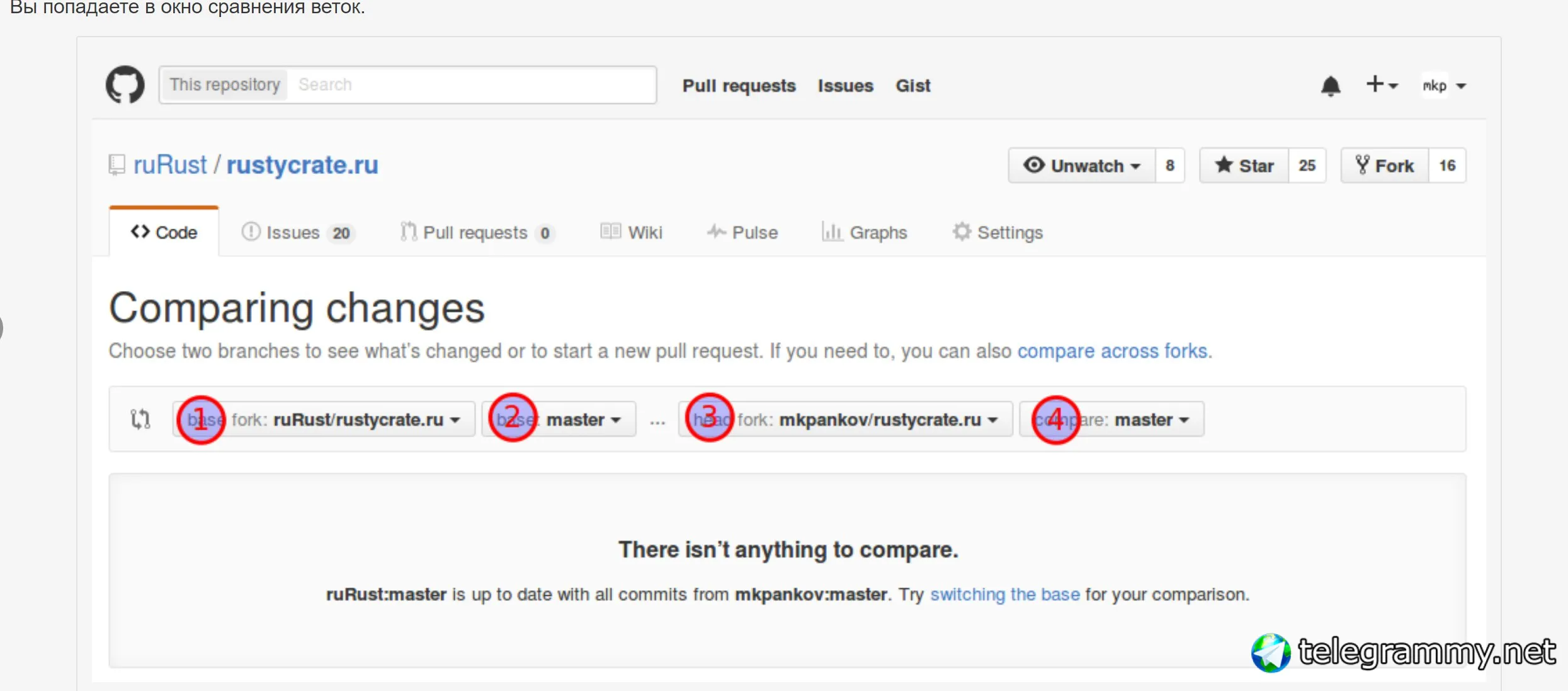Follow the switching the base link
This screenshot has height=691, width=1568.
coord(1005,594)
